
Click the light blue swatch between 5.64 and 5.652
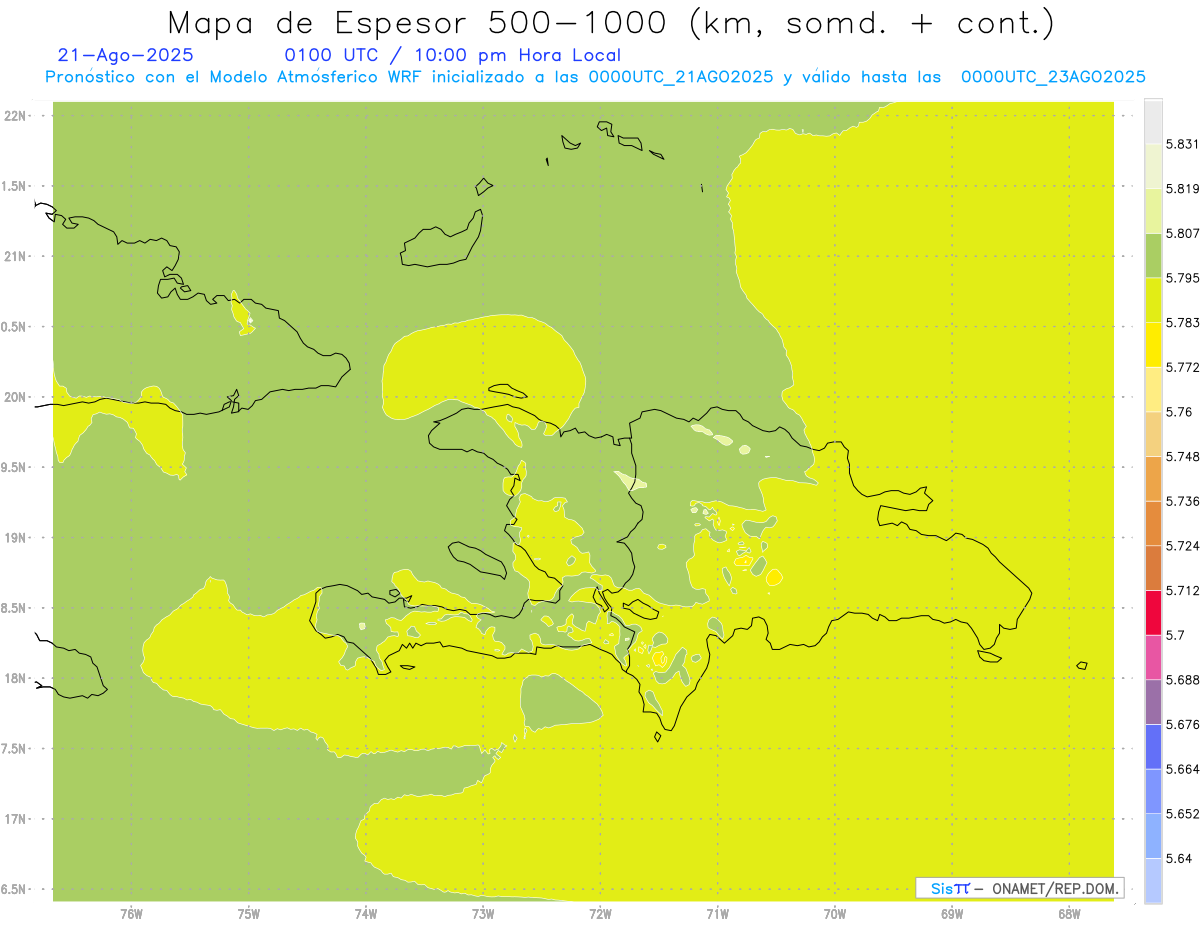pyautogui.click(x=1153, y=836)
